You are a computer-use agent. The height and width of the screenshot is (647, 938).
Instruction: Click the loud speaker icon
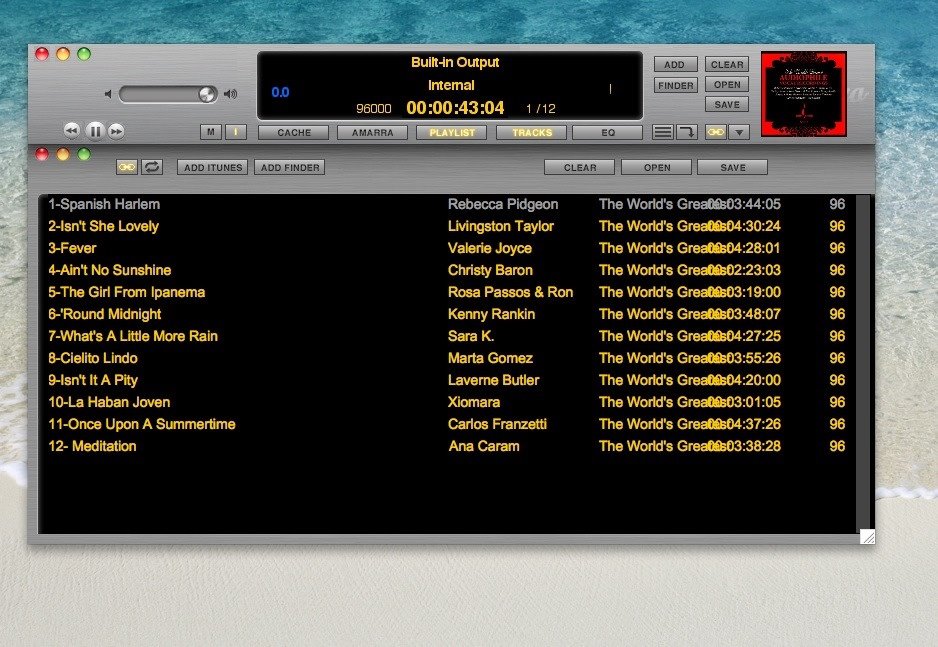pos(231,94)
